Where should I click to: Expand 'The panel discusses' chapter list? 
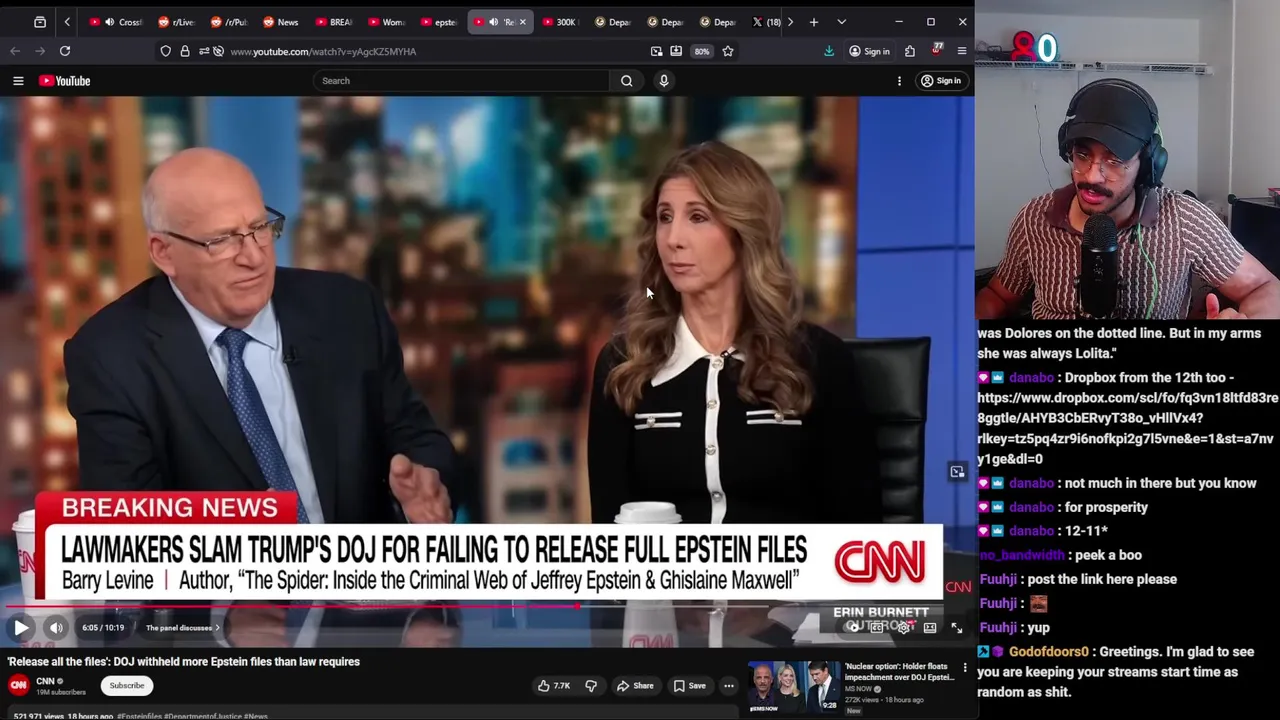182,628
